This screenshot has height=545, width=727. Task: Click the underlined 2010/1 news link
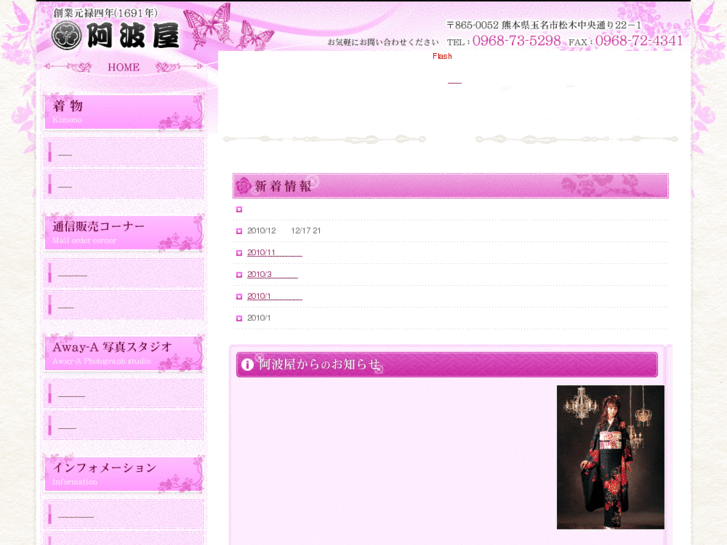[x=274, y=296]
